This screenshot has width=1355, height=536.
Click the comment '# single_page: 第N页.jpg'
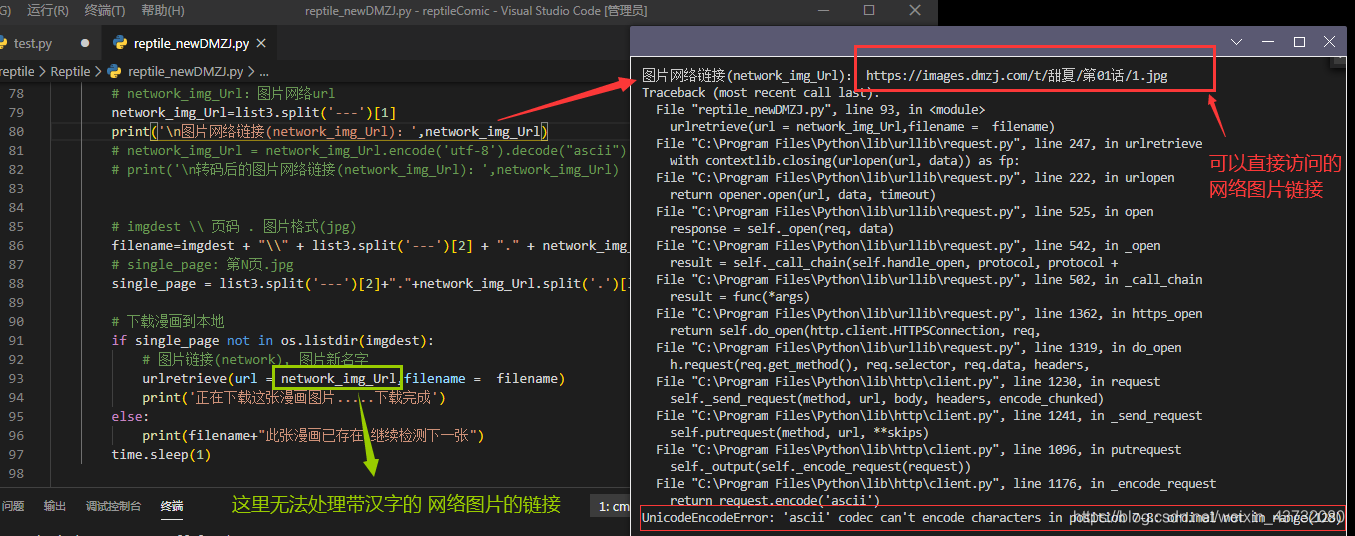click(x=203, y=264)
